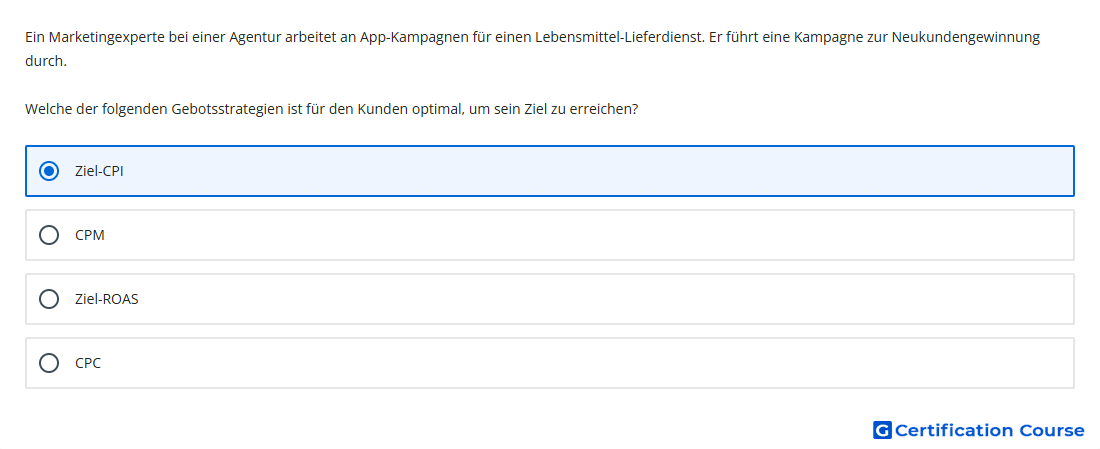Click the "CPM" answer label text
1100x449 pixels.
pyautogui.click(x=90, y=235)
